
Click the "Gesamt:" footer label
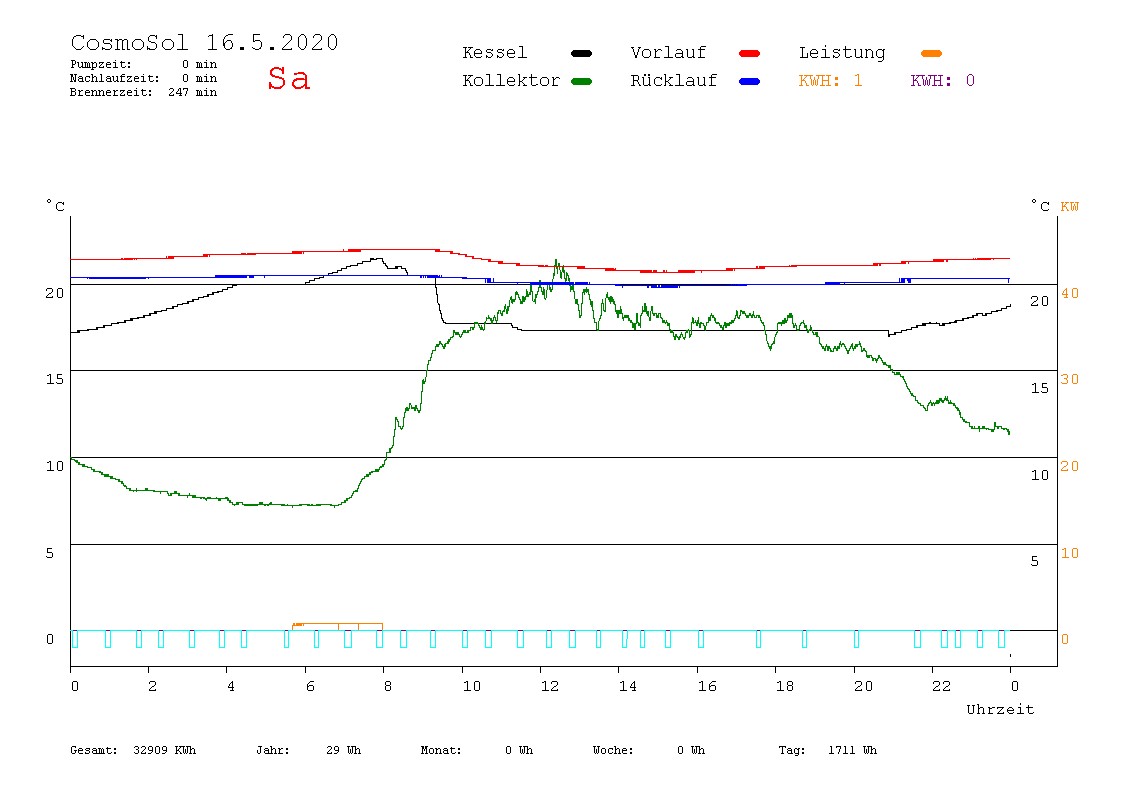(94, 750)
